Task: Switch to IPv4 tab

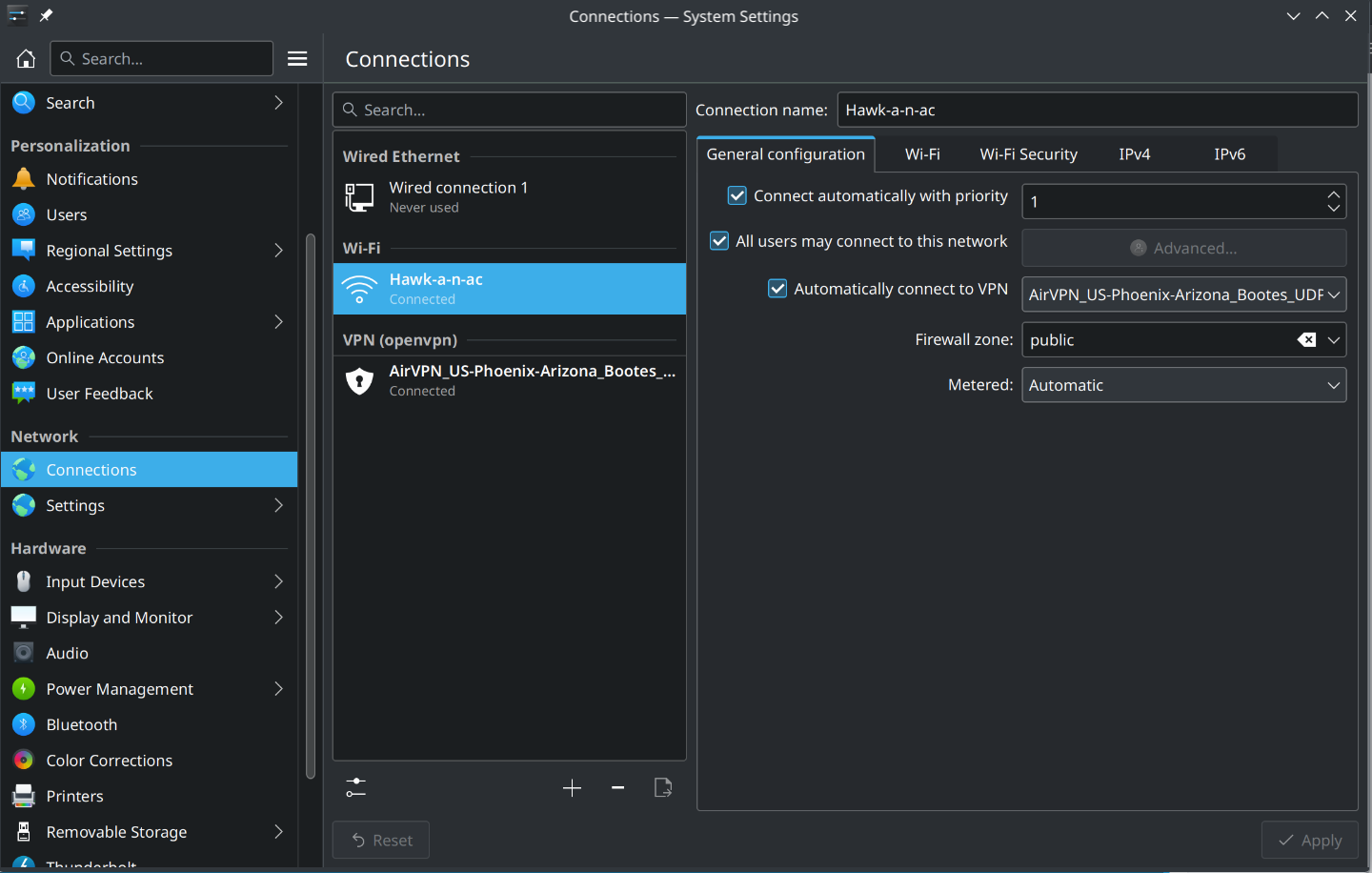Action: [1135, 154]
